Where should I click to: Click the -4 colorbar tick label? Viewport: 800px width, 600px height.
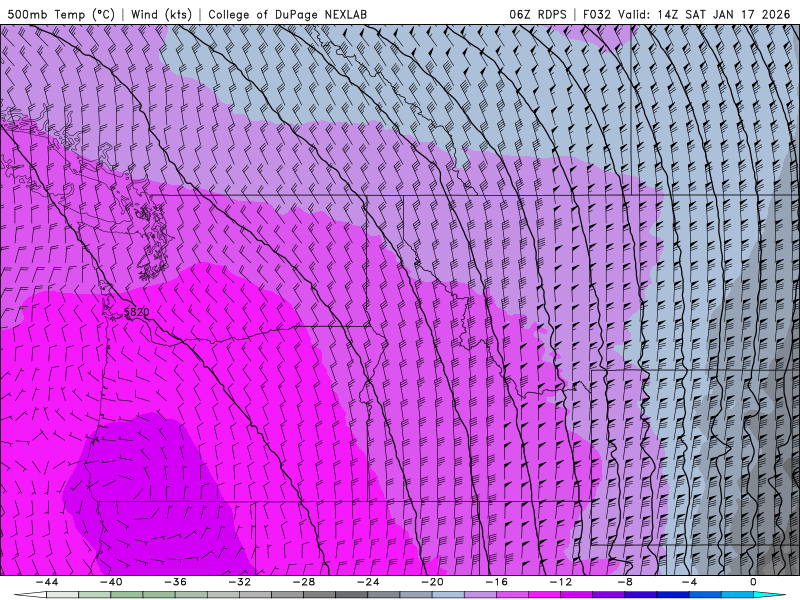pos(689,582)
